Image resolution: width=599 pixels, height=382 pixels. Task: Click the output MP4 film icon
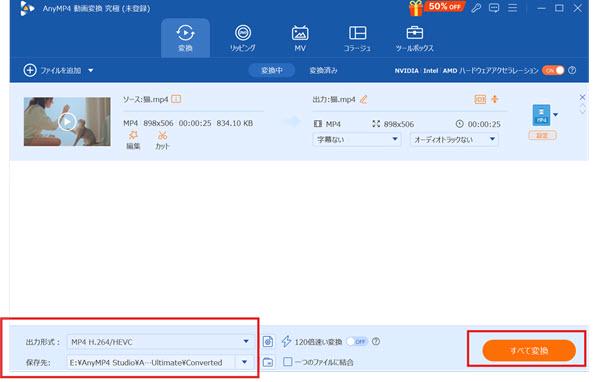pos(317,124)
